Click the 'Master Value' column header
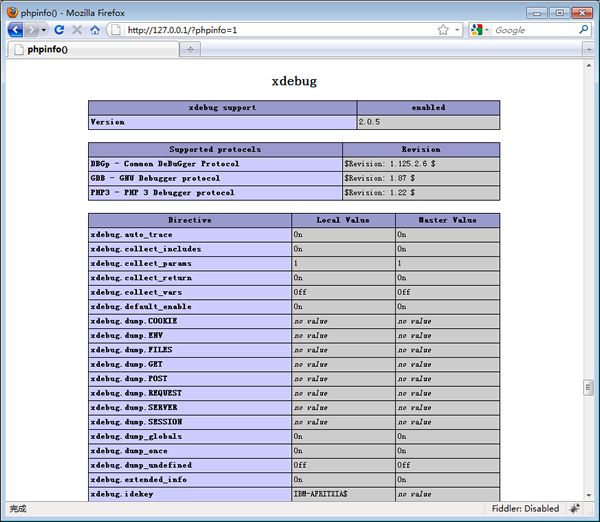 tap(447, 220)
